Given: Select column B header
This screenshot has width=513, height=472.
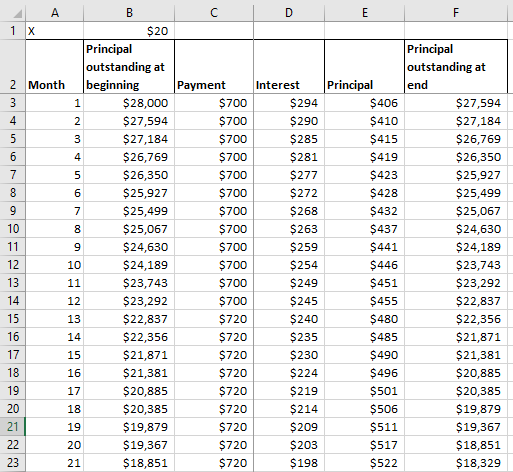Looking at the screenshot, I should point(129,13).
